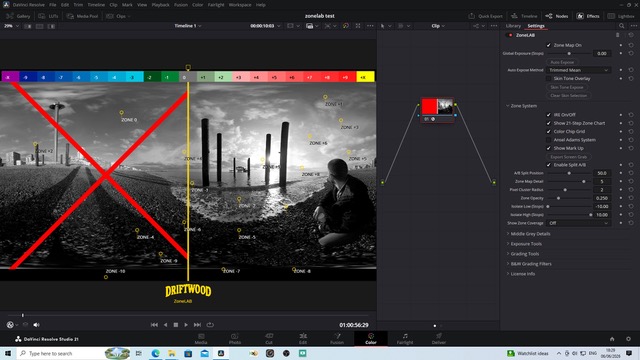The height and width of the screenshot is (360, 640).
Task: Reset Global Exposure to default
Action: pyautogui.click(x=631, y=53)
